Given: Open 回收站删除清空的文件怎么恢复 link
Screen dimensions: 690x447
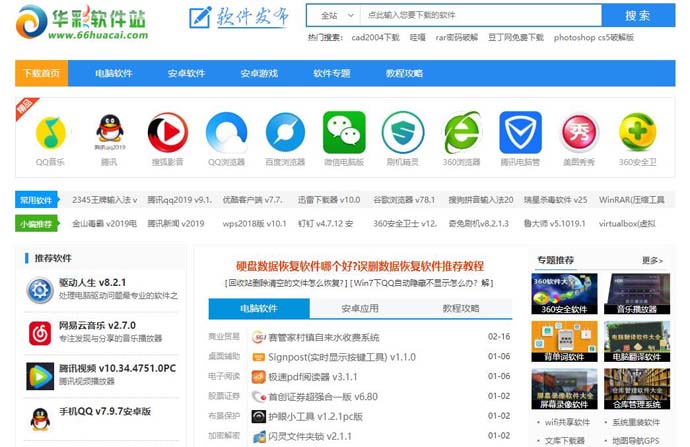Looking at the screenshot, I should [287, 283].
